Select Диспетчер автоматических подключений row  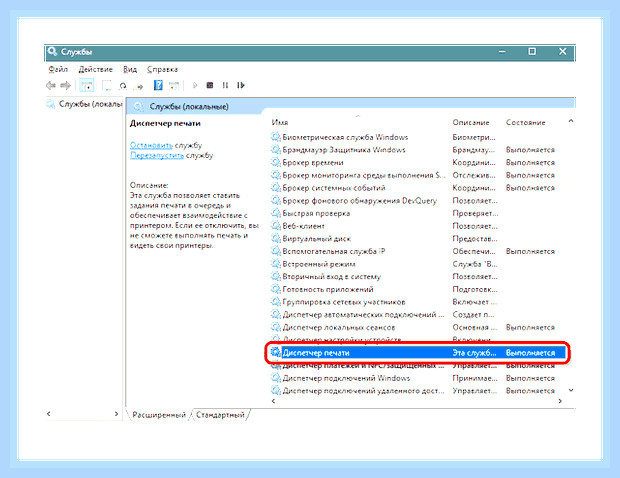point(418,314)
